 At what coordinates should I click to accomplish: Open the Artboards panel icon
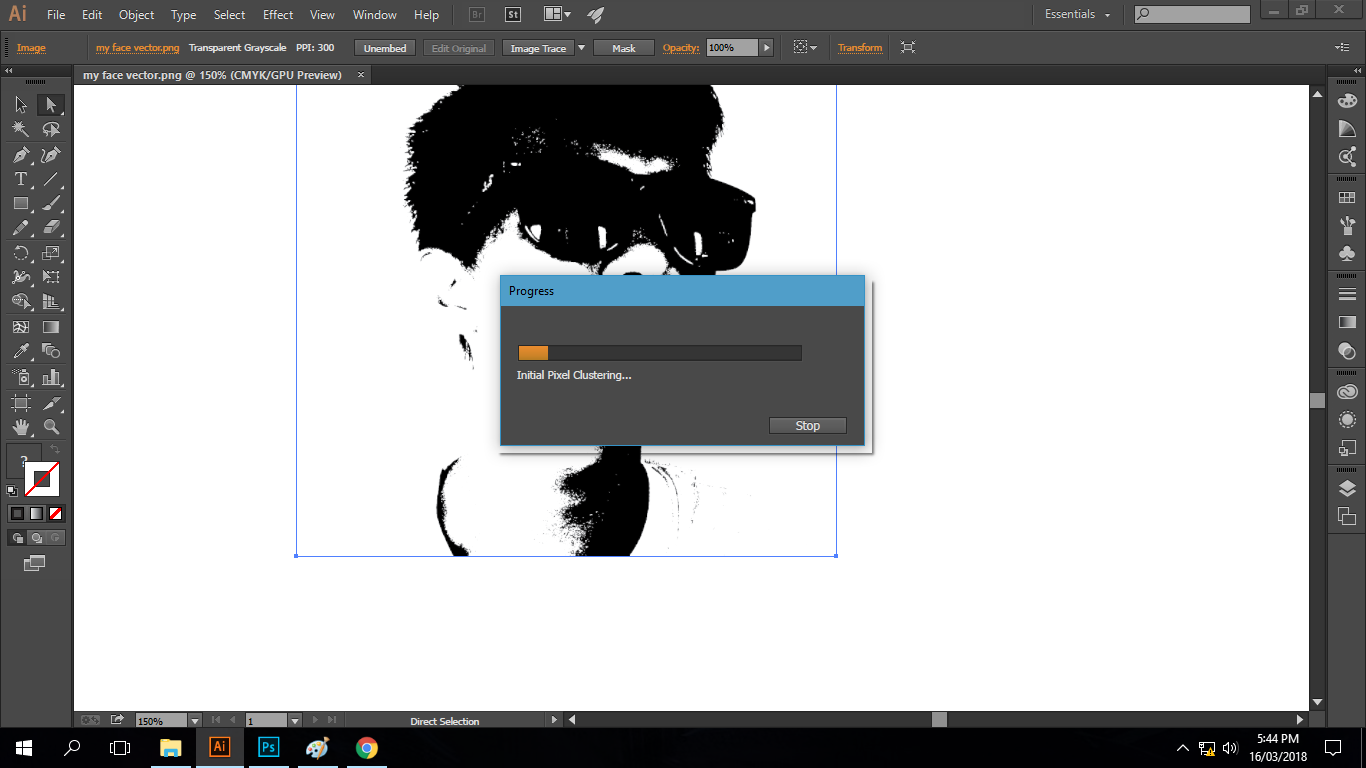tap(1347, 516)
